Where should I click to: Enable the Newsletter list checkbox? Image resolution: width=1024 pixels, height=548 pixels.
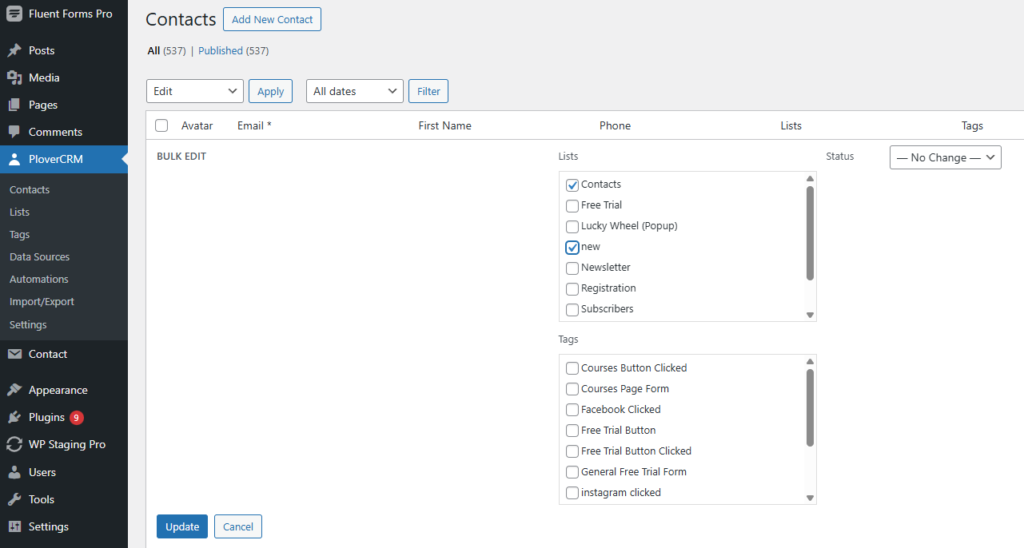572,268
